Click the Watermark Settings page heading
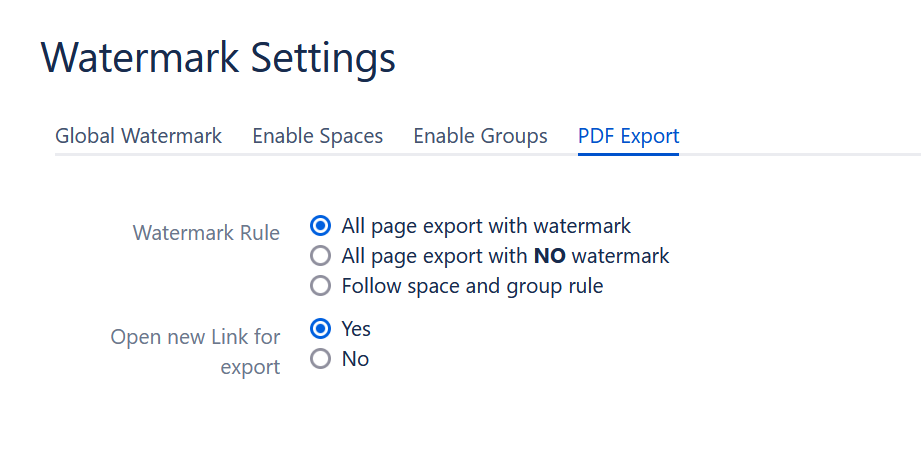Image resolution: width=921 pixels, height=473 pixels. point(218,58)
